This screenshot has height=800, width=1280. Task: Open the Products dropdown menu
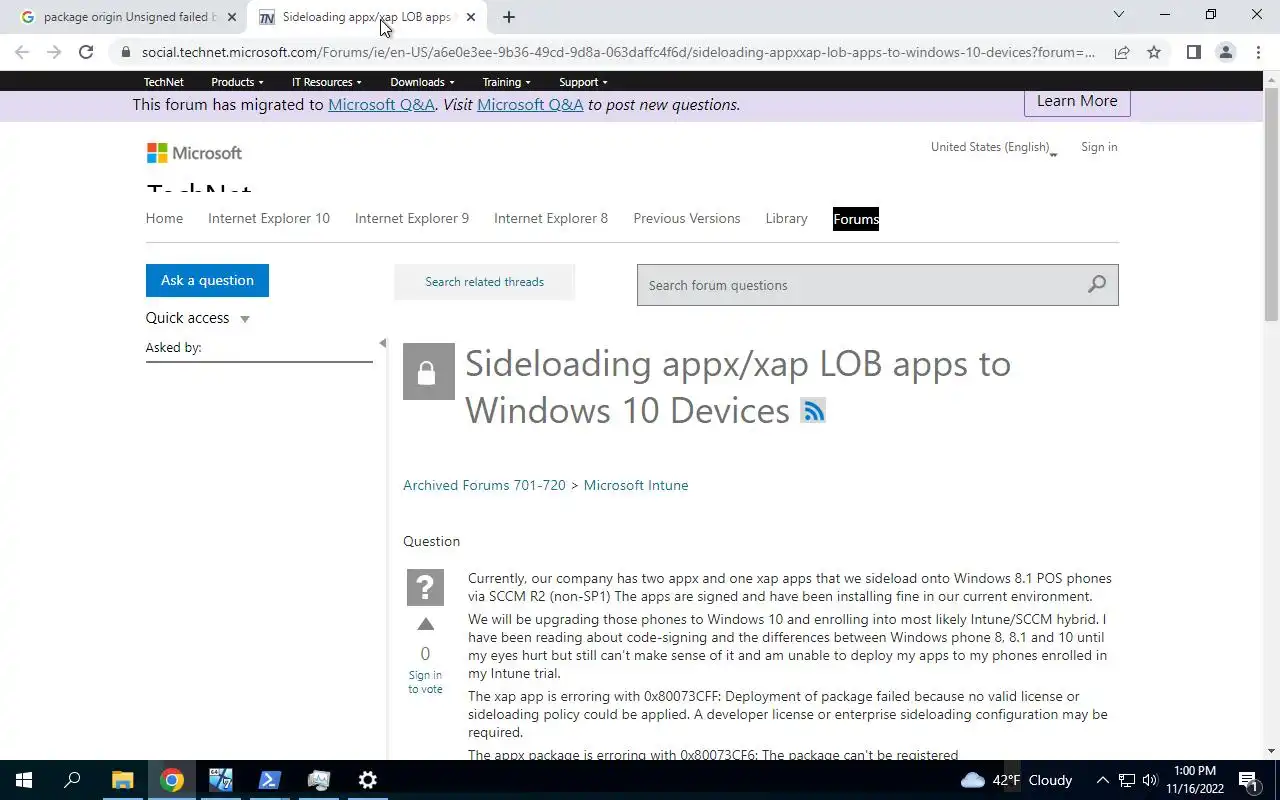coord(237,82)
